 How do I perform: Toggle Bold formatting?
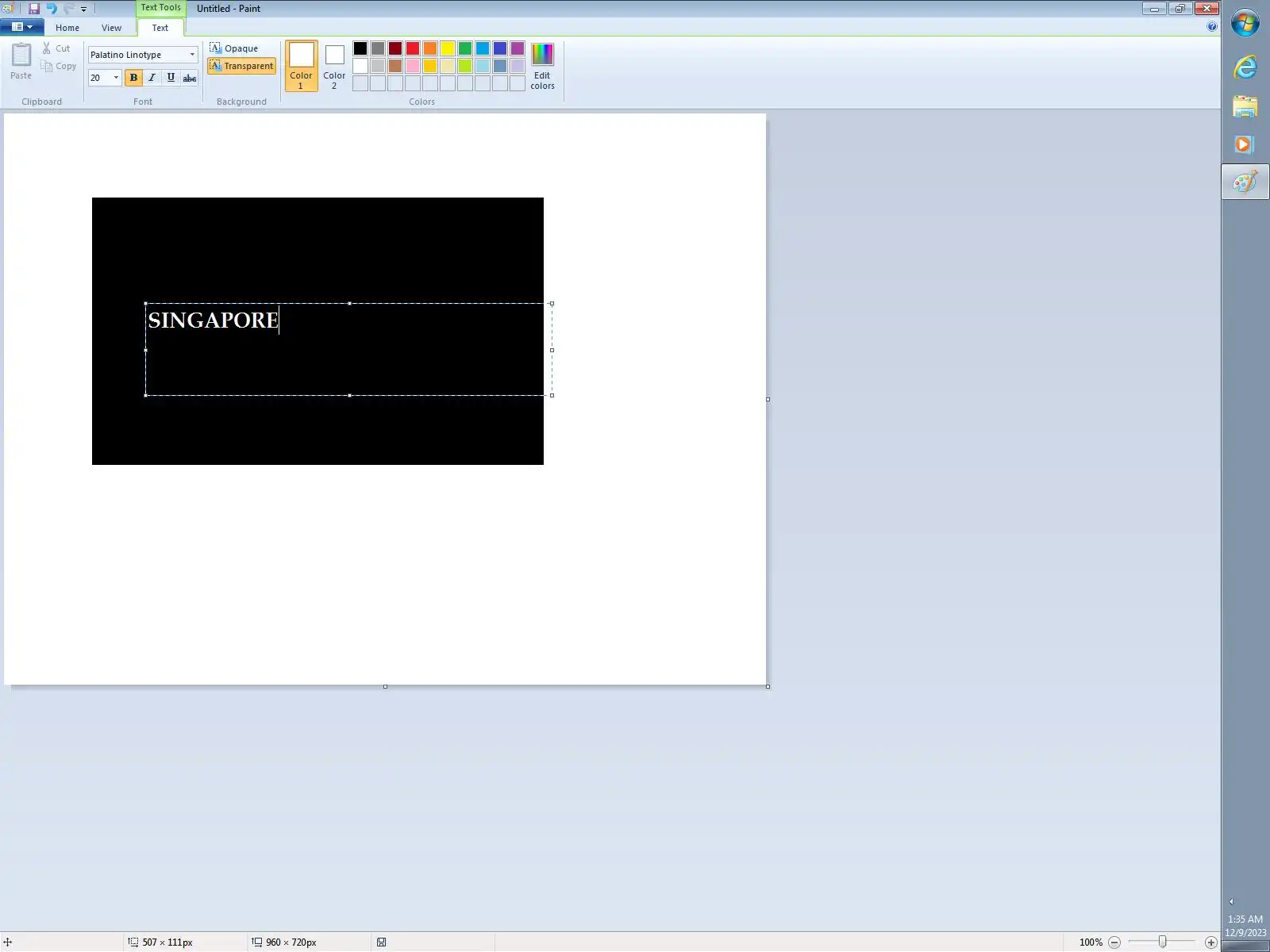(133, 78)
